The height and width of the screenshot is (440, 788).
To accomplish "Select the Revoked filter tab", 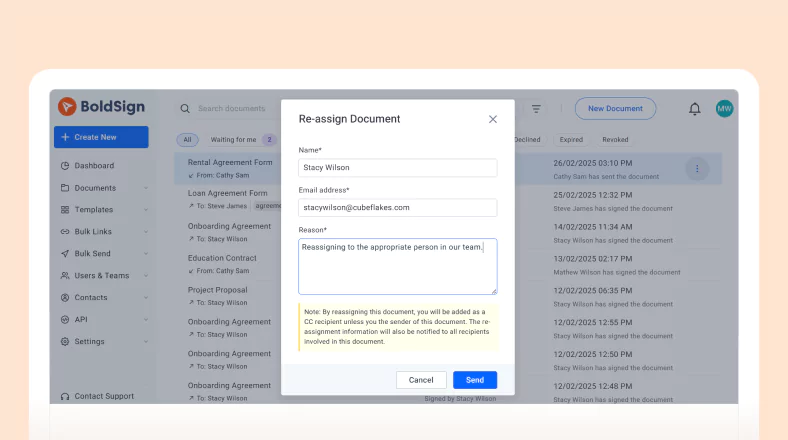I will [x=615, y=140].
